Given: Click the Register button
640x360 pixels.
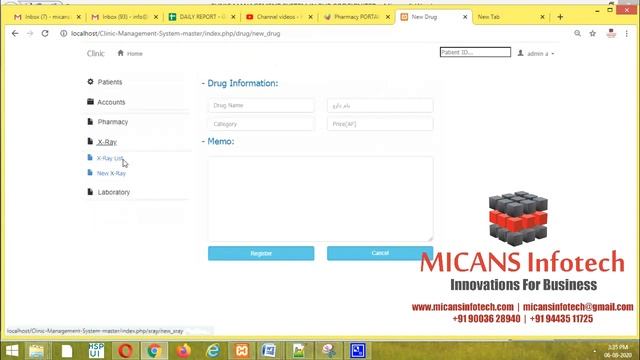Looking at the screenshot, I should coord(261,253).
